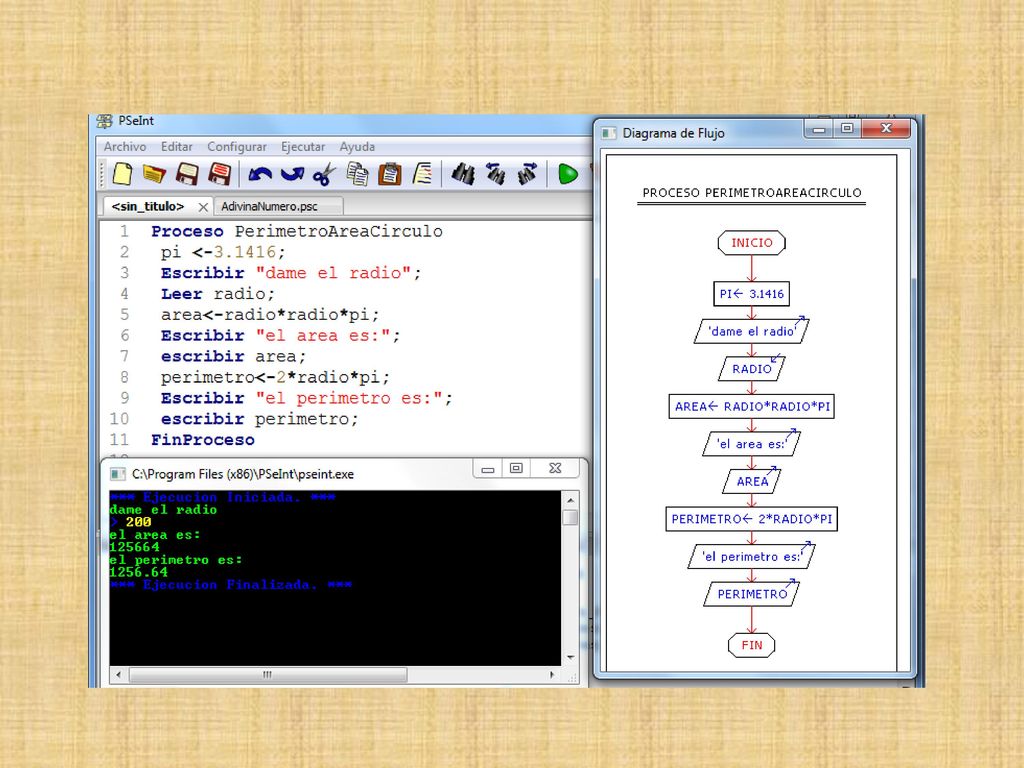Click code line 'escribir perimetro;'
Image resolution: width=1024 pixels, height=768 pixels.
(x=259, y=419)
